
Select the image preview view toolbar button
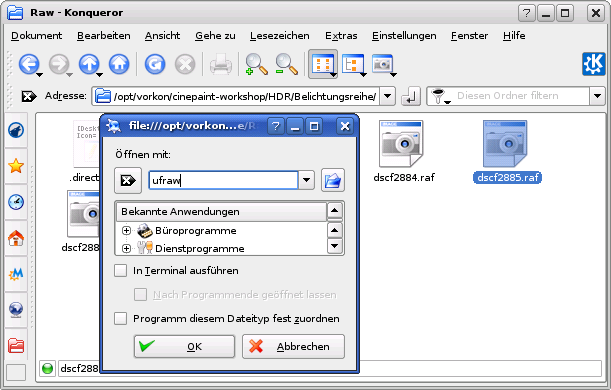coord(383,64)
